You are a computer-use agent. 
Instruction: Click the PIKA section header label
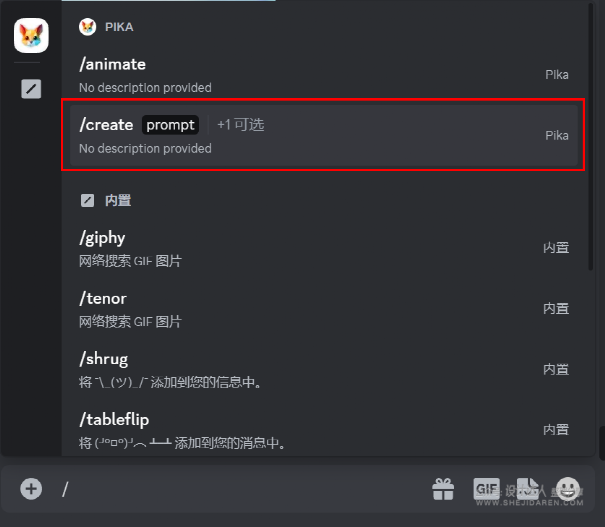(119, 27)
